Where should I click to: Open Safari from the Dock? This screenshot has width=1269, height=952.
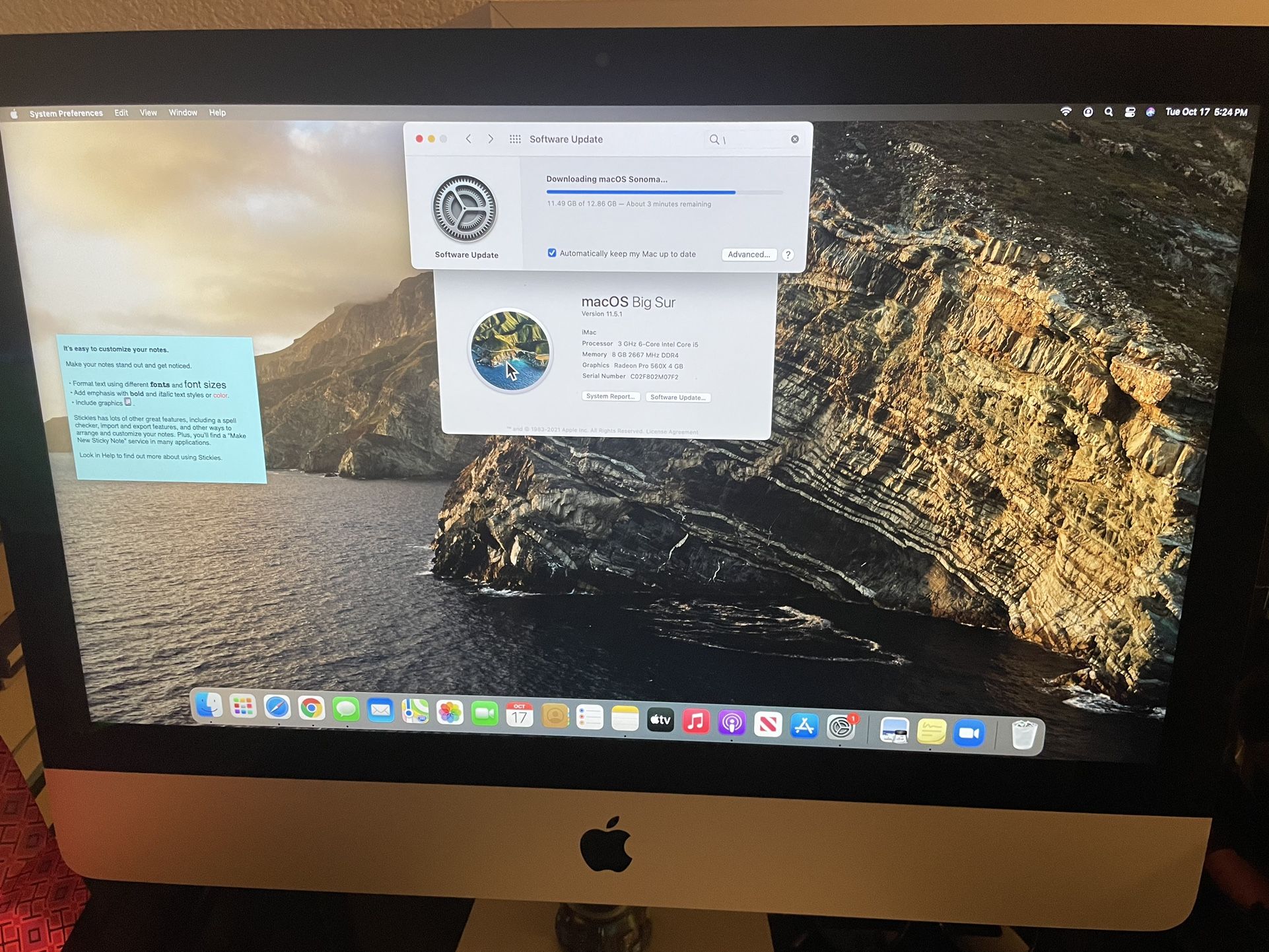pyautogui.click(x=277, y=708)
